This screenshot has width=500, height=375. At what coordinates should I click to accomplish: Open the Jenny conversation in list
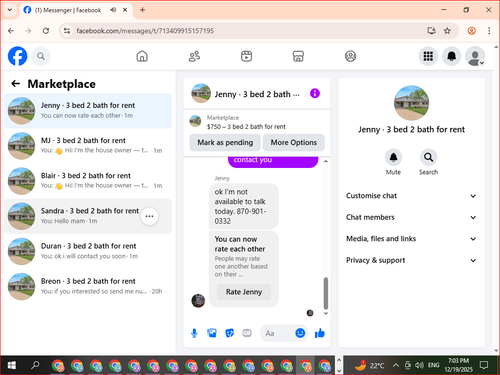pos(88,111)
